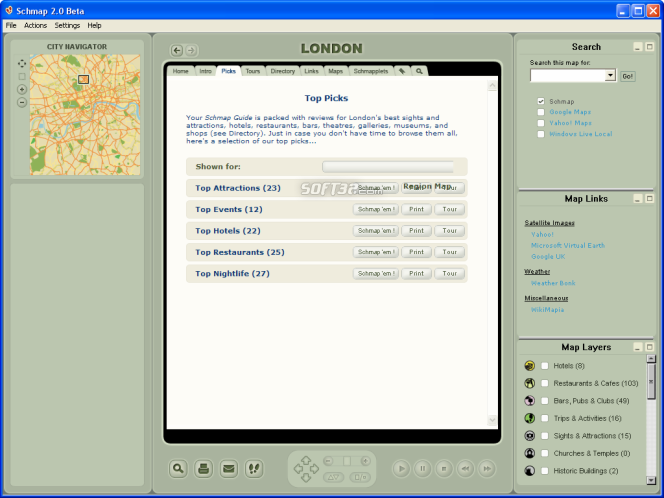Zoom in the City Navigator map
The height and width of the screenshot is (498, 664).
tap(22, 89)
